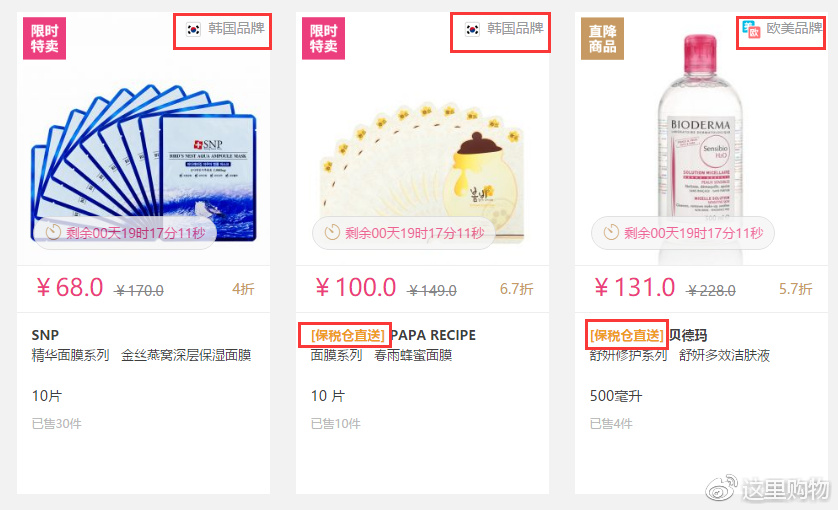Screen dimensions: 838x510
Task: Click the clock icon on SNP countdown timer
Action: coord(53,233)
